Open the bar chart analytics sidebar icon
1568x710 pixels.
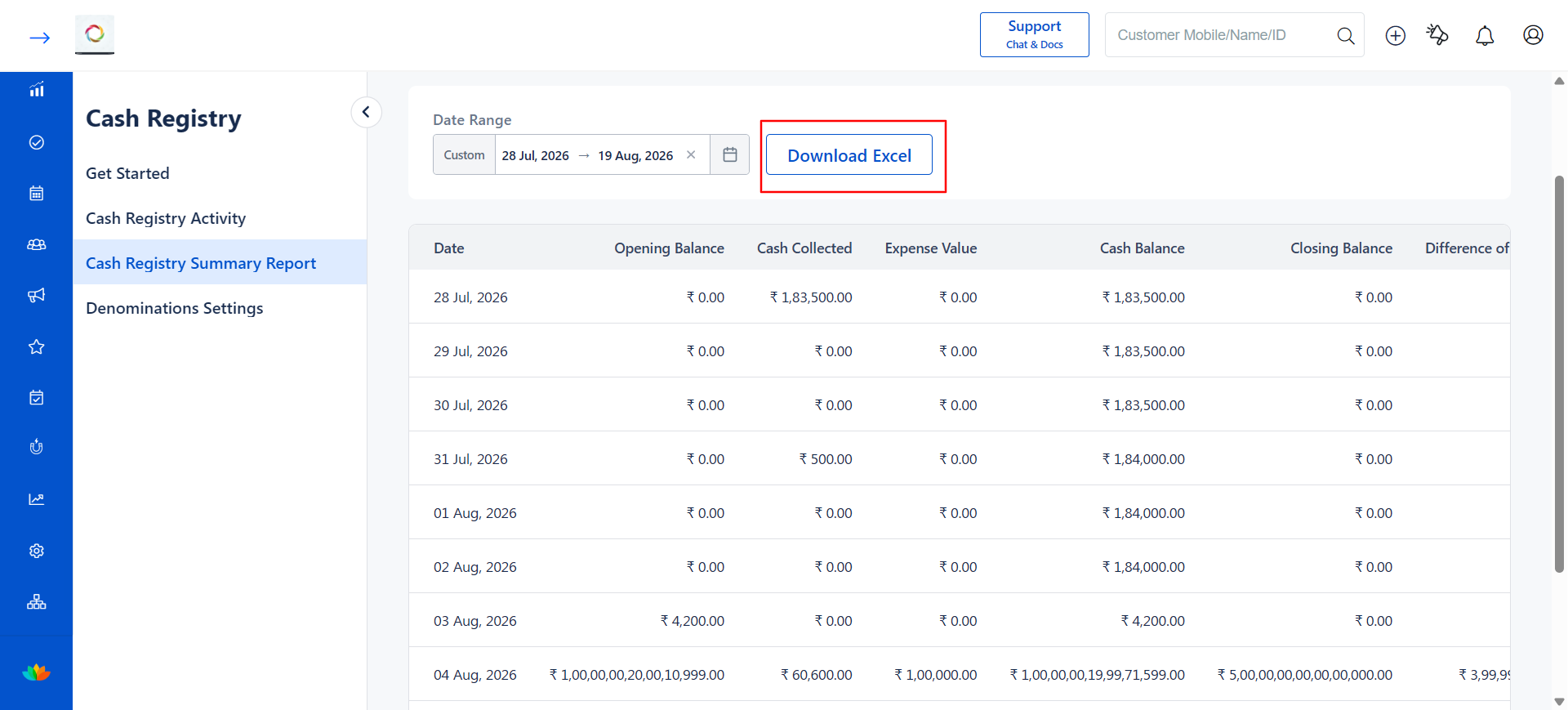(x=37, y=90)
